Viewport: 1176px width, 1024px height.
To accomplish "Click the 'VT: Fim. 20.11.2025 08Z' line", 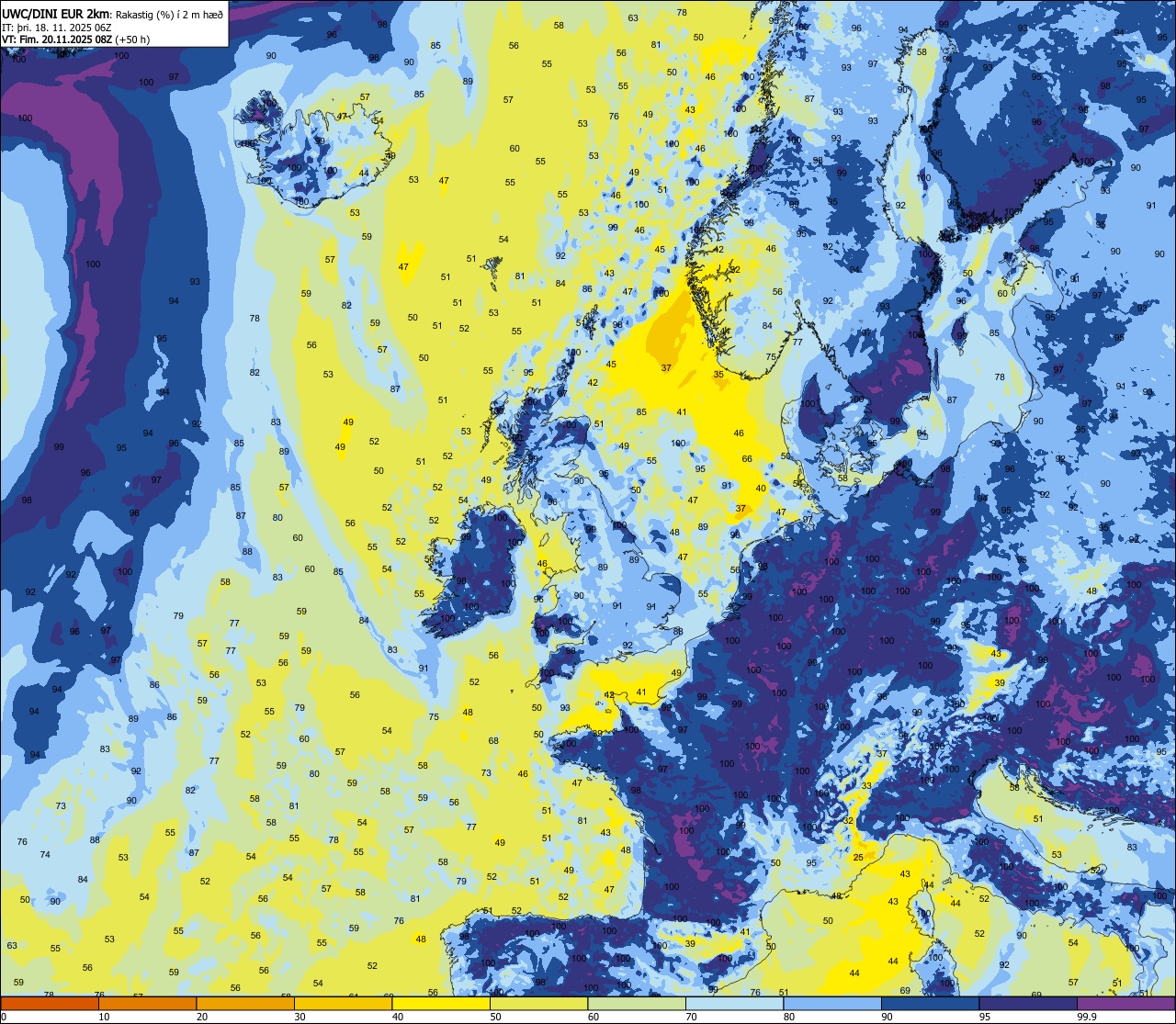I will coord(56,39).
